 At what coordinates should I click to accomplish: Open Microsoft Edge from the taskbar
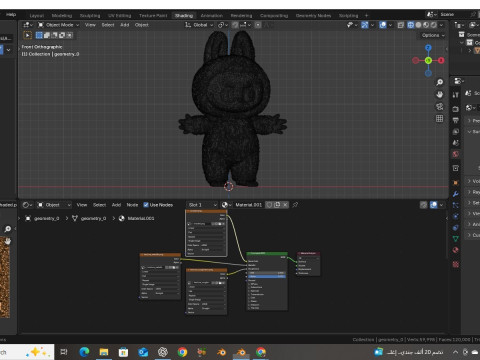(x=84, y=352)
